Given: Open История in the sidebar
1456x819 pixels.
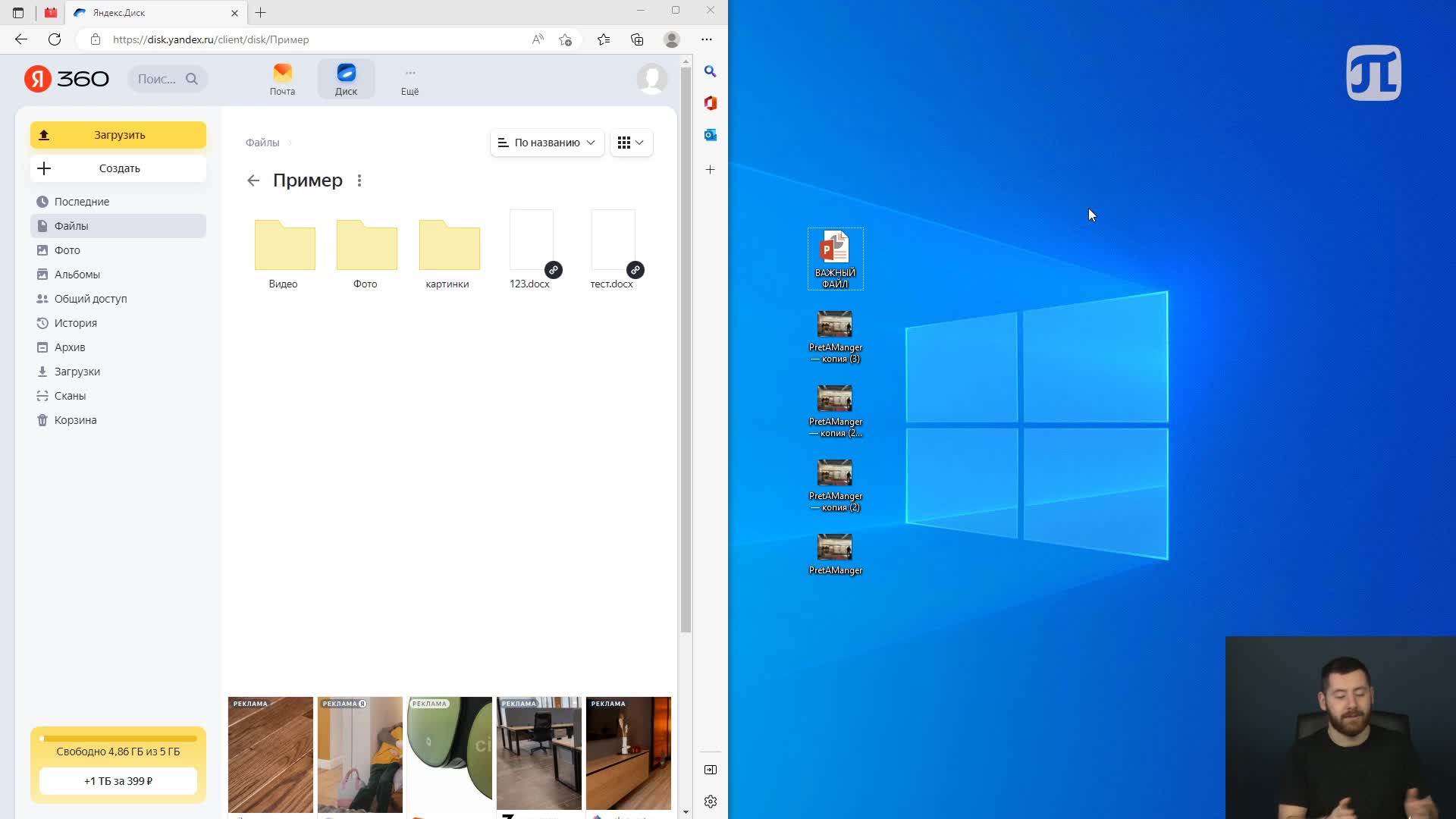Looking at the screenshot, I should tap(118, 323).
